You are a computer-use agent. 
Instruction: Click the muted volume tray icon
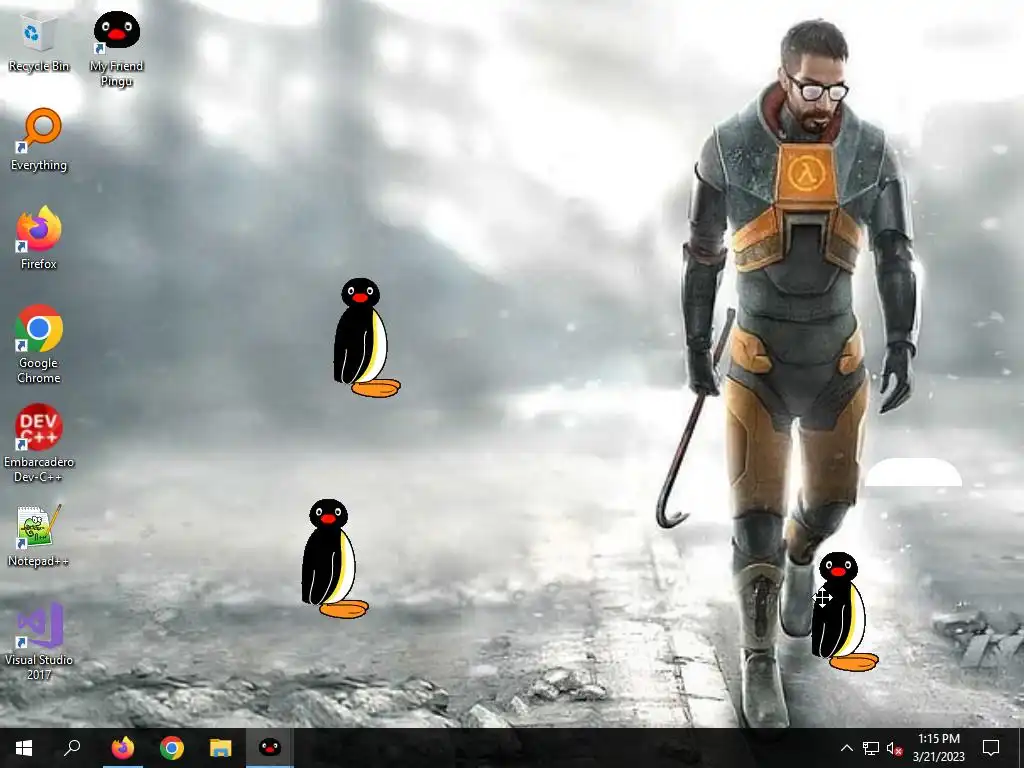tap(895, 748)
